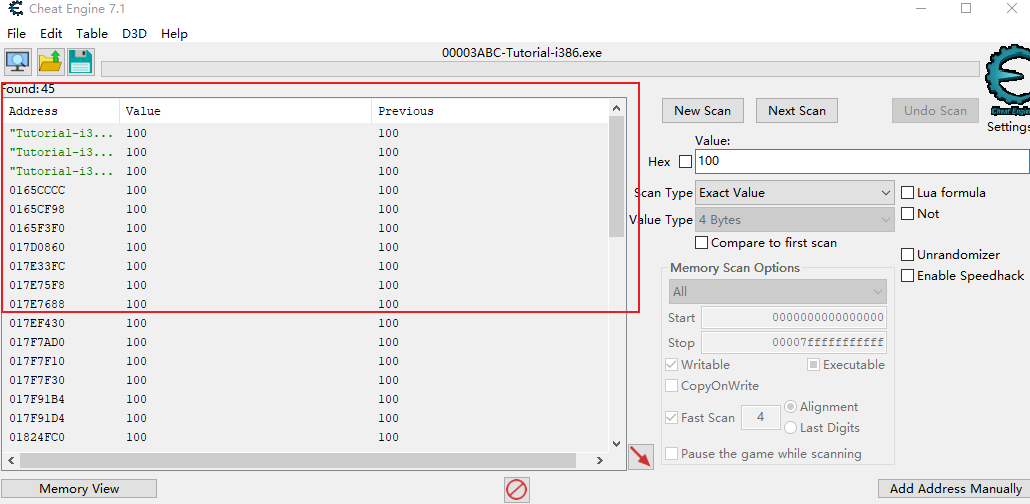The width and height of the screenshot is (1030, 504).
Task: Open the Scan Type Exact Value dropdown
Action: pos(794,193)
